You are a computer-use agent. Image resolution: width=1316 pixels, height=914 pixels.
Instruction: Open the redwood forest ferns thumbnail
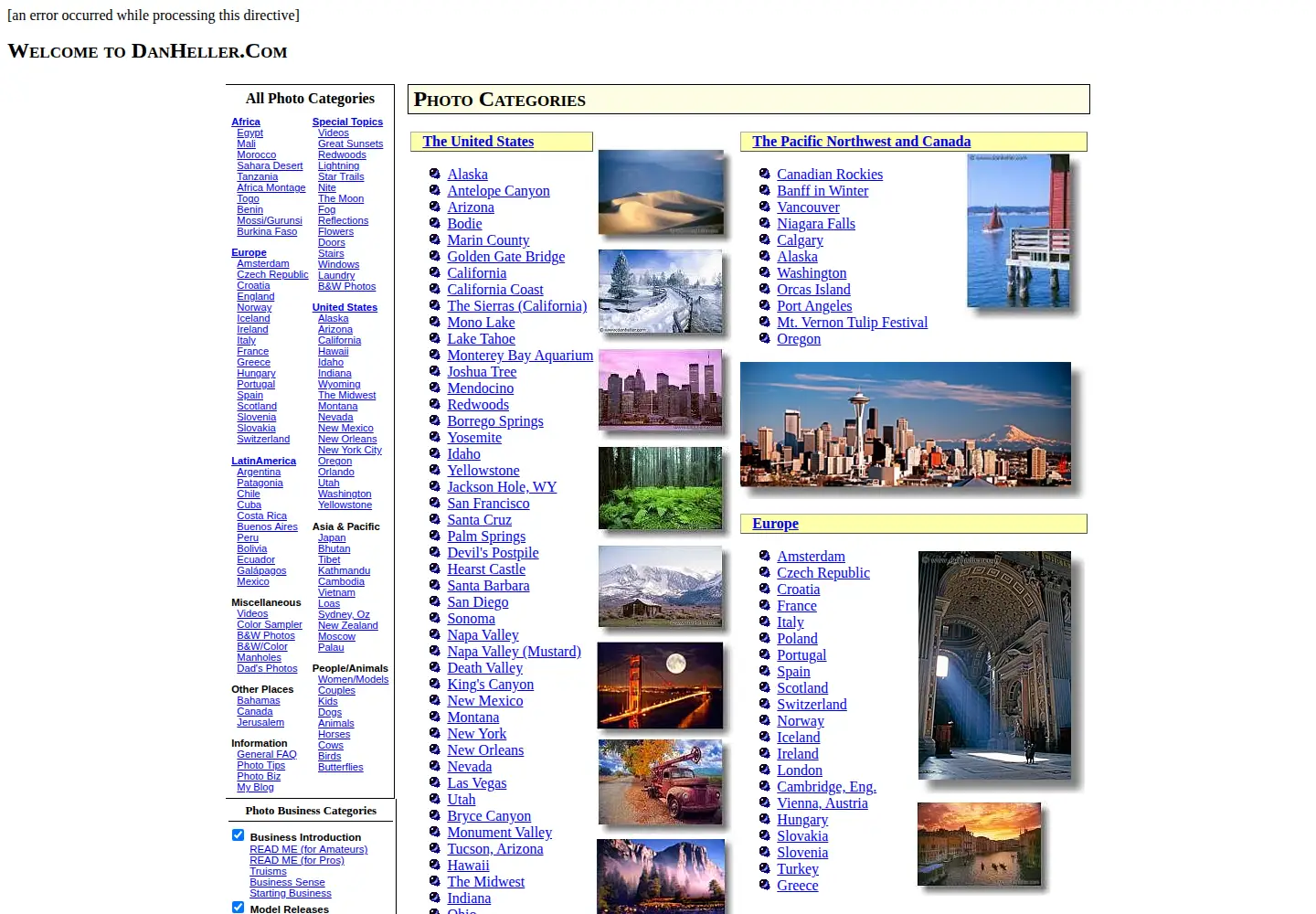tap(661, 488)
